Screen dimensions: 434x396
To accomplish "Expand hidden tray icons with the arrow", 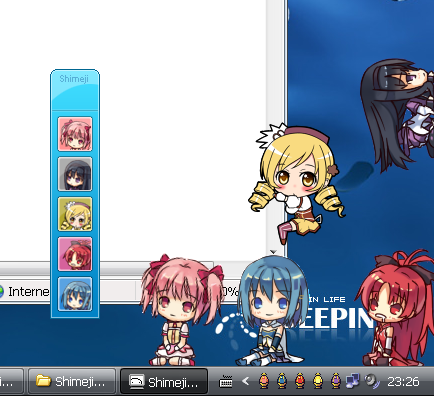I will [246, 381].
